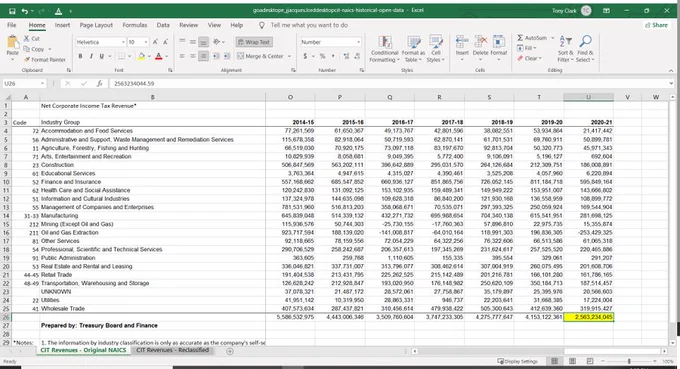This screenshot has height=369, width=680.
Task: Toggle italic formatting
Action: tap(91, 56)
